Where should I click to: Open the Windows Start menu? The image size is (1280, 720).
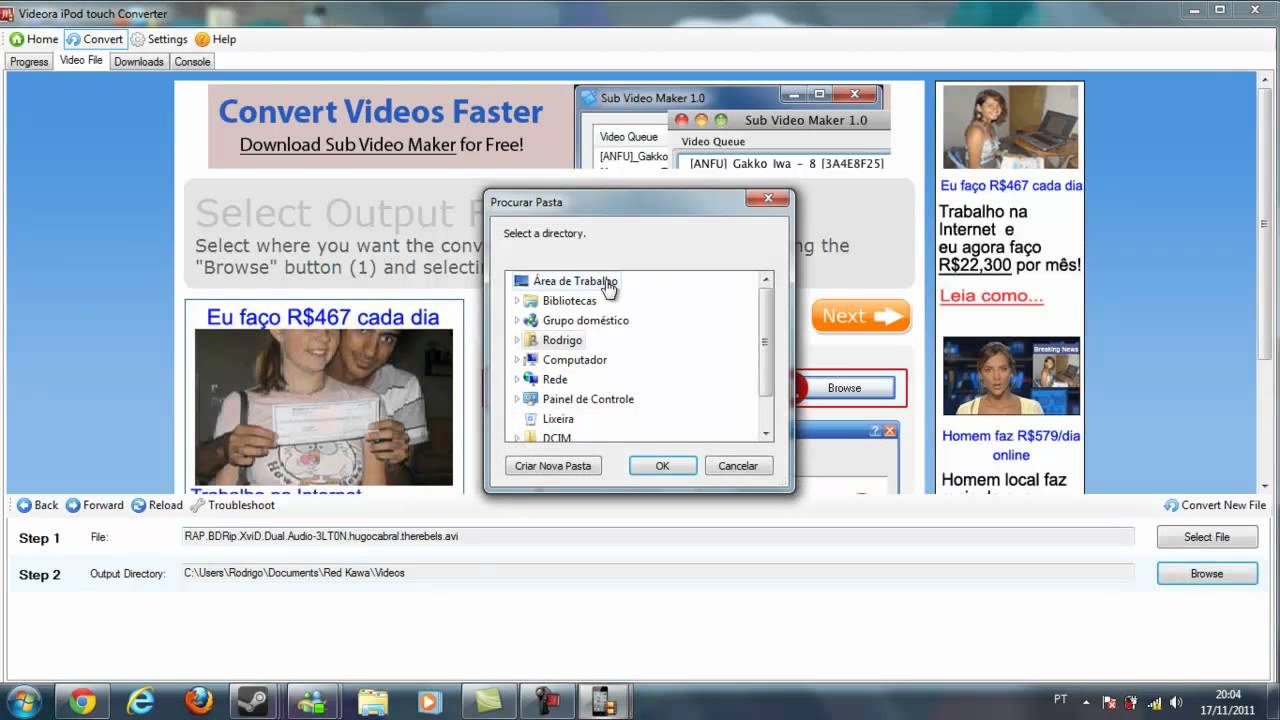point(24,701)
